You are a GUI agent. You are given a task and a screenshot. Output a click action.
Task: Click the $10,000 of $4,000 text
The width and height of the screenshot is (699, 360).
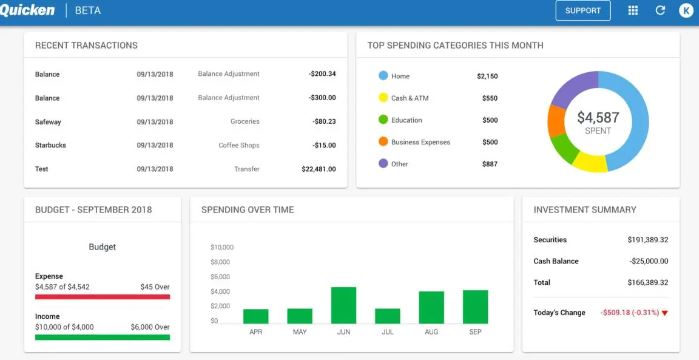64,327
